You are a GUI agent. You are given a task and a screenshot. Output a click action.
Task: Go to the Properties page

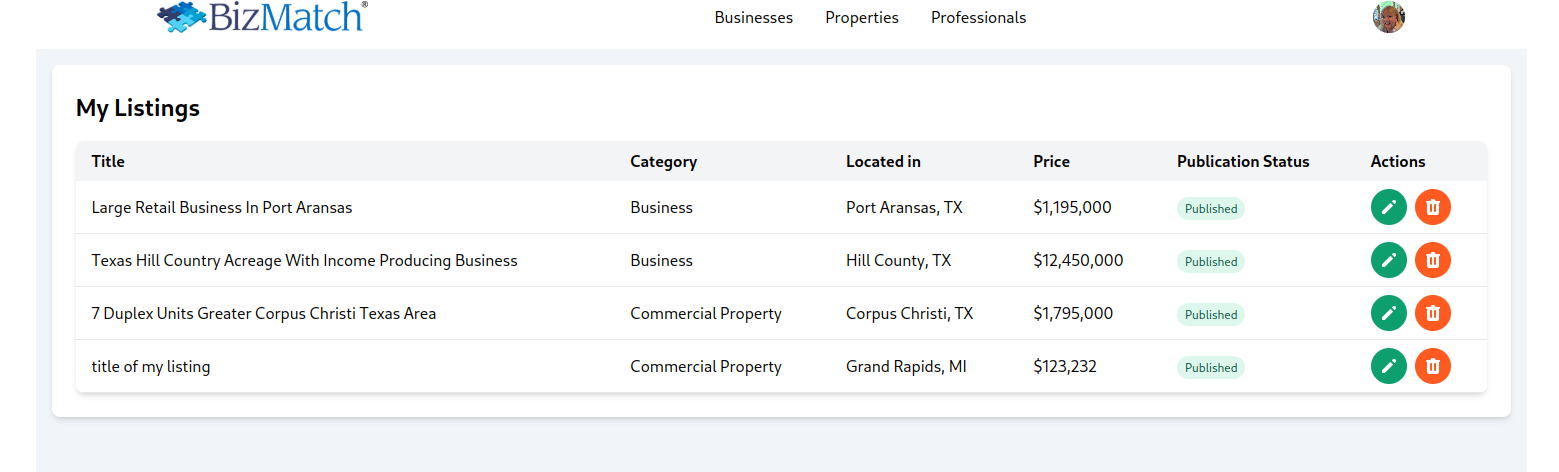click(x=861, y=18)
